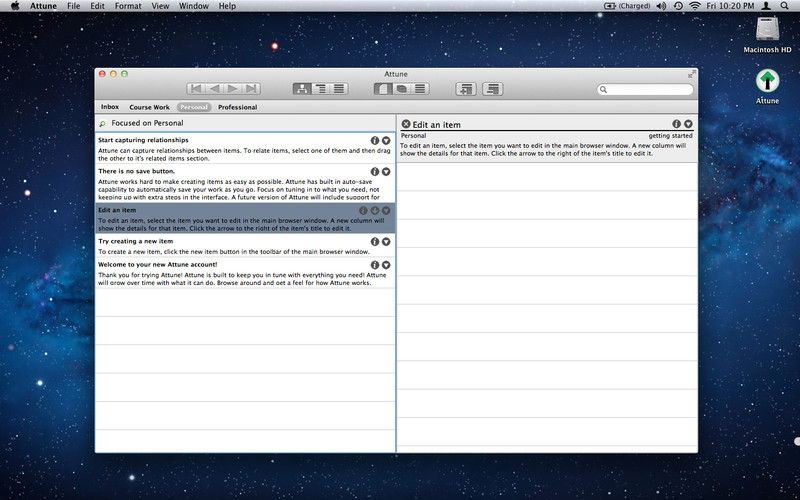The width and height of the screenshot is (800, 500).
Task: Click the search field in Attune toolbar
Action: point(645,89)
